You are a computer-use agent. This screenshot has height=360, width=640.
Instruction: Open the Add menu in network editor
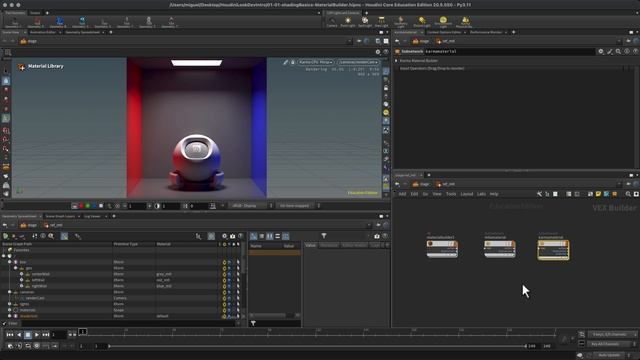[402, 194]
